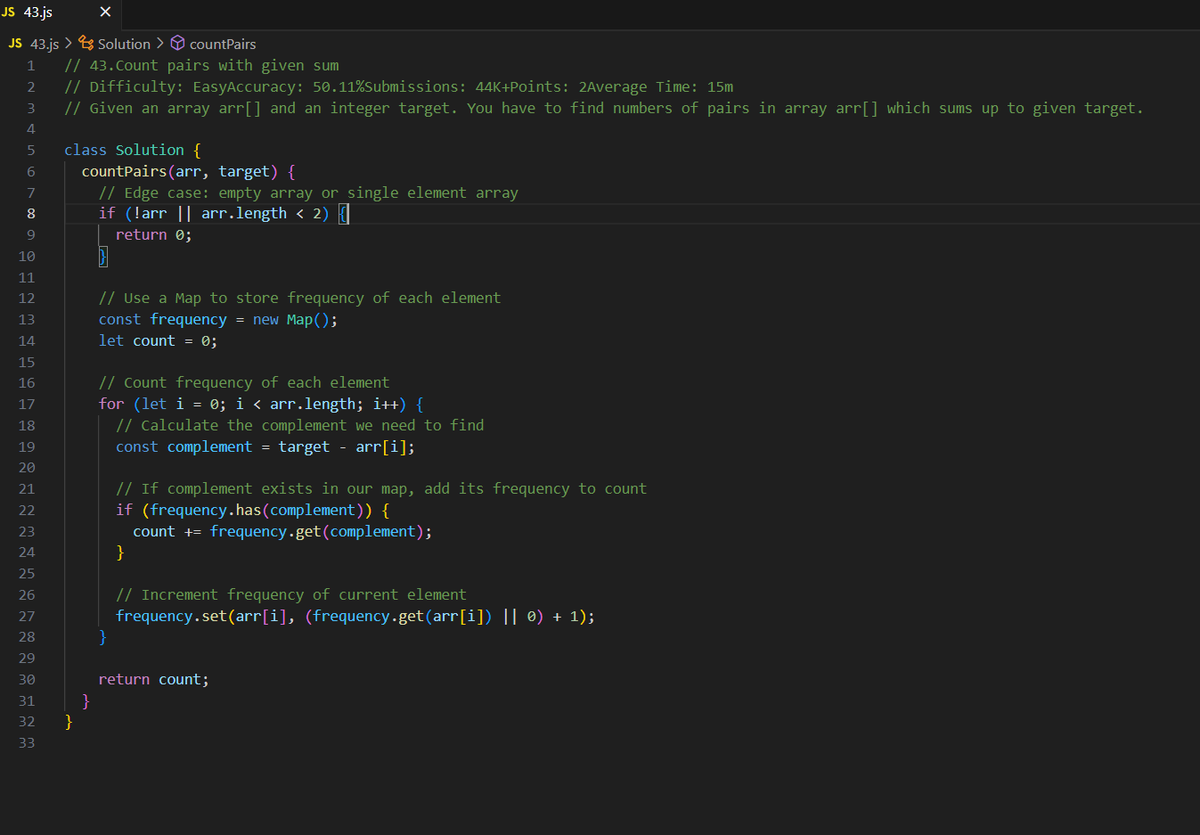
Task: Click the closing brace on line 24
Action: tap(120, 553)
